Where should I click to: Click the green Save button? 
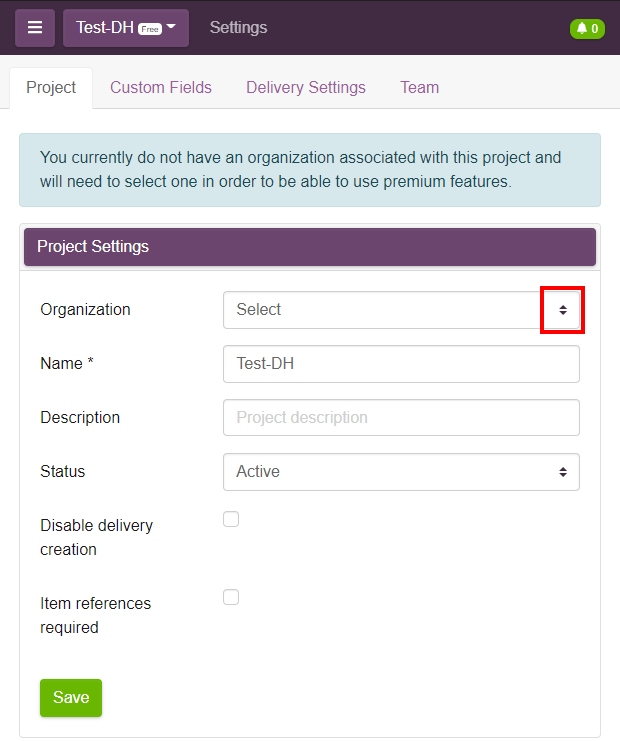(71, 698)
